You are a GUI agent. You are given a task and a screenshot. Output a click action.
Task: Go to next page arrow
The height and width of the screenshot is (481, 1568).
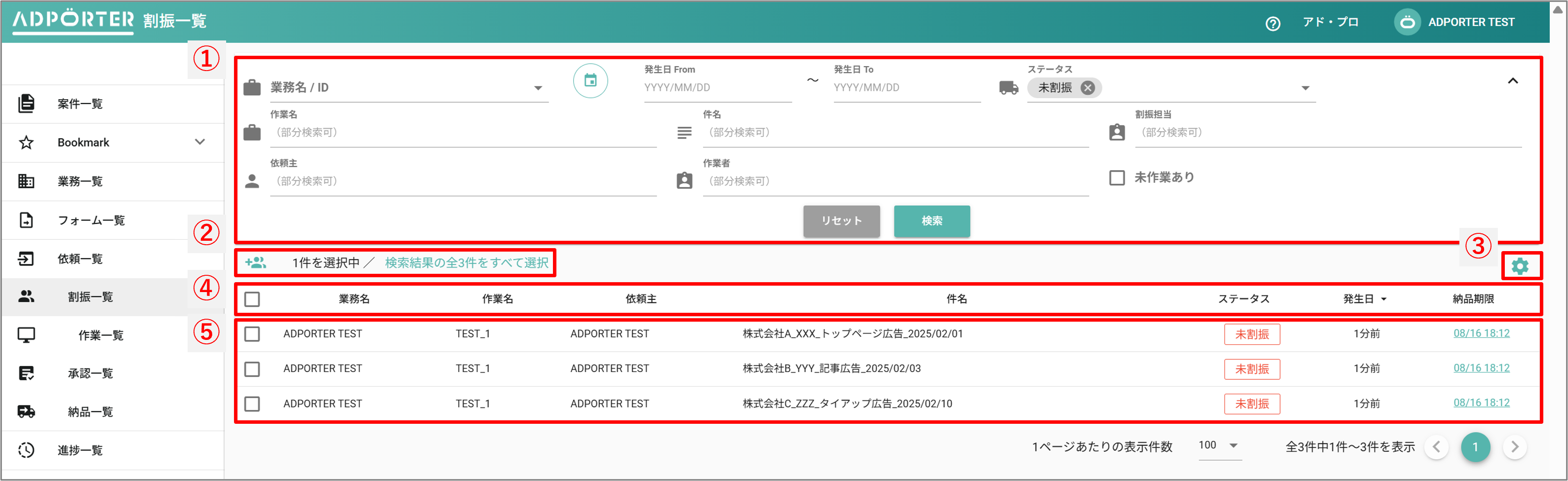1515,447
